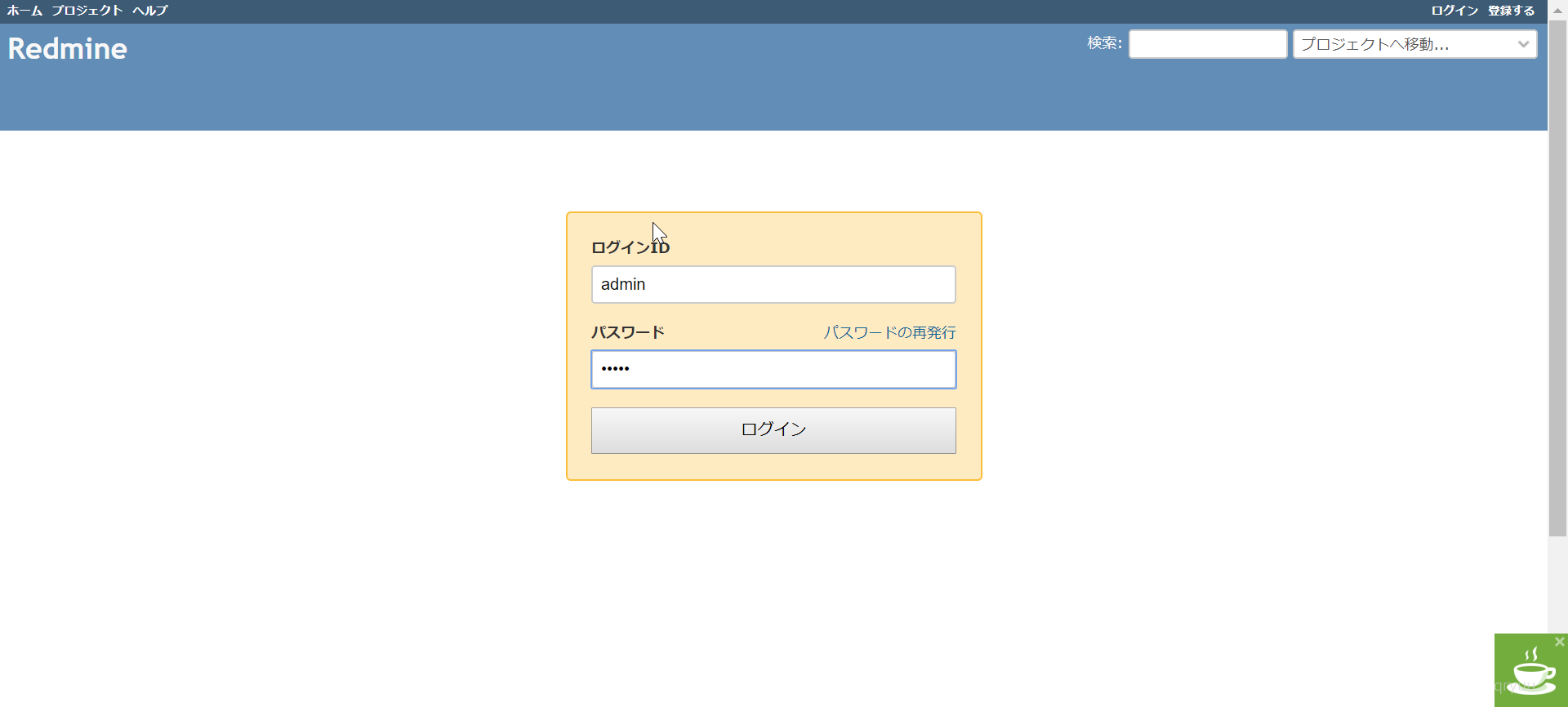The image size is (1568, 707).
Task: Click the ログインID label
Action: click(630, 247)
